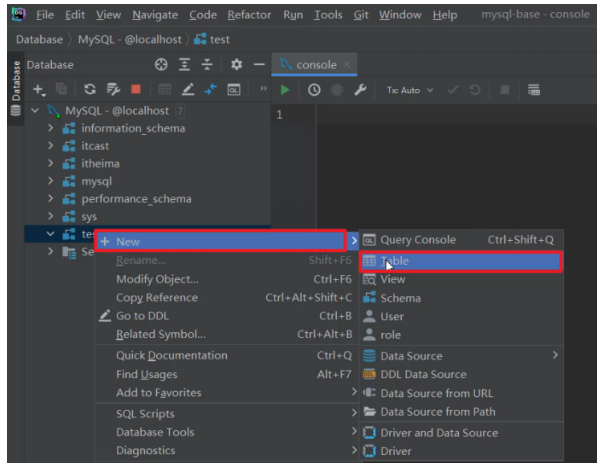Open Data Source Properties icon
The width and height of the screenshot is (605, 469).
tap(113, 89)
